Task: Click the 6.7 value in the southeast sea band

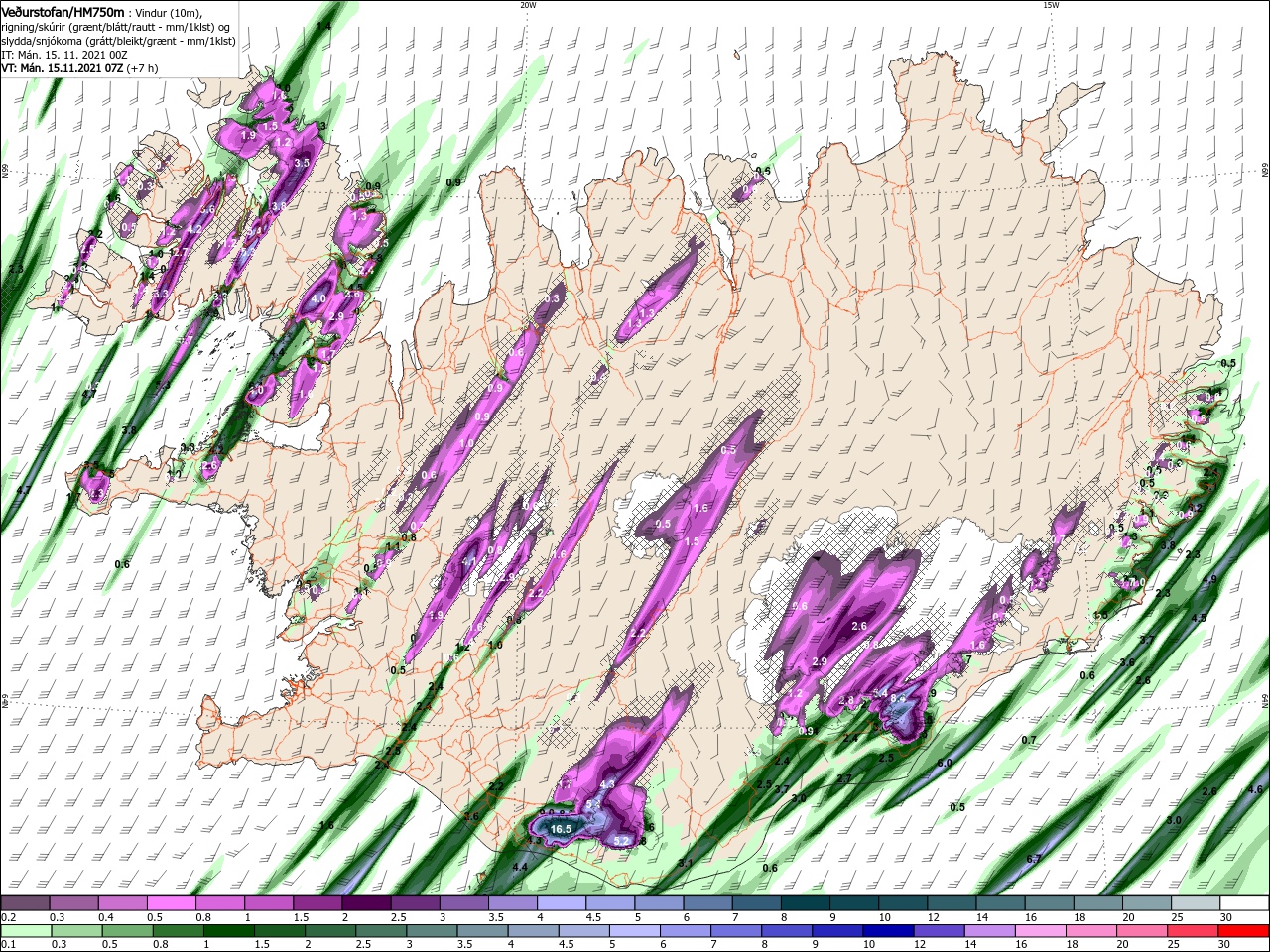Action: [1033, 859]
